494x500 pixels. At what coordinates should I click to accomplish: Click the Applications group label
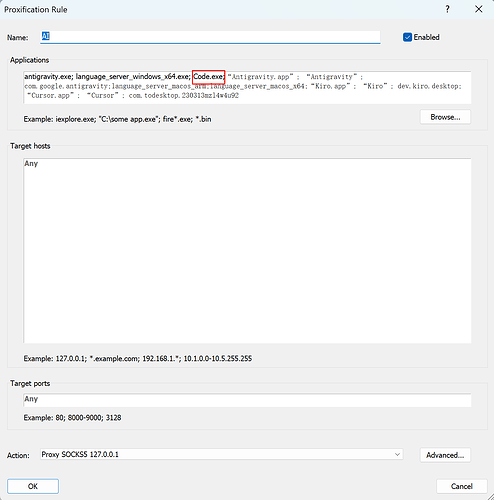pos(29,60)
